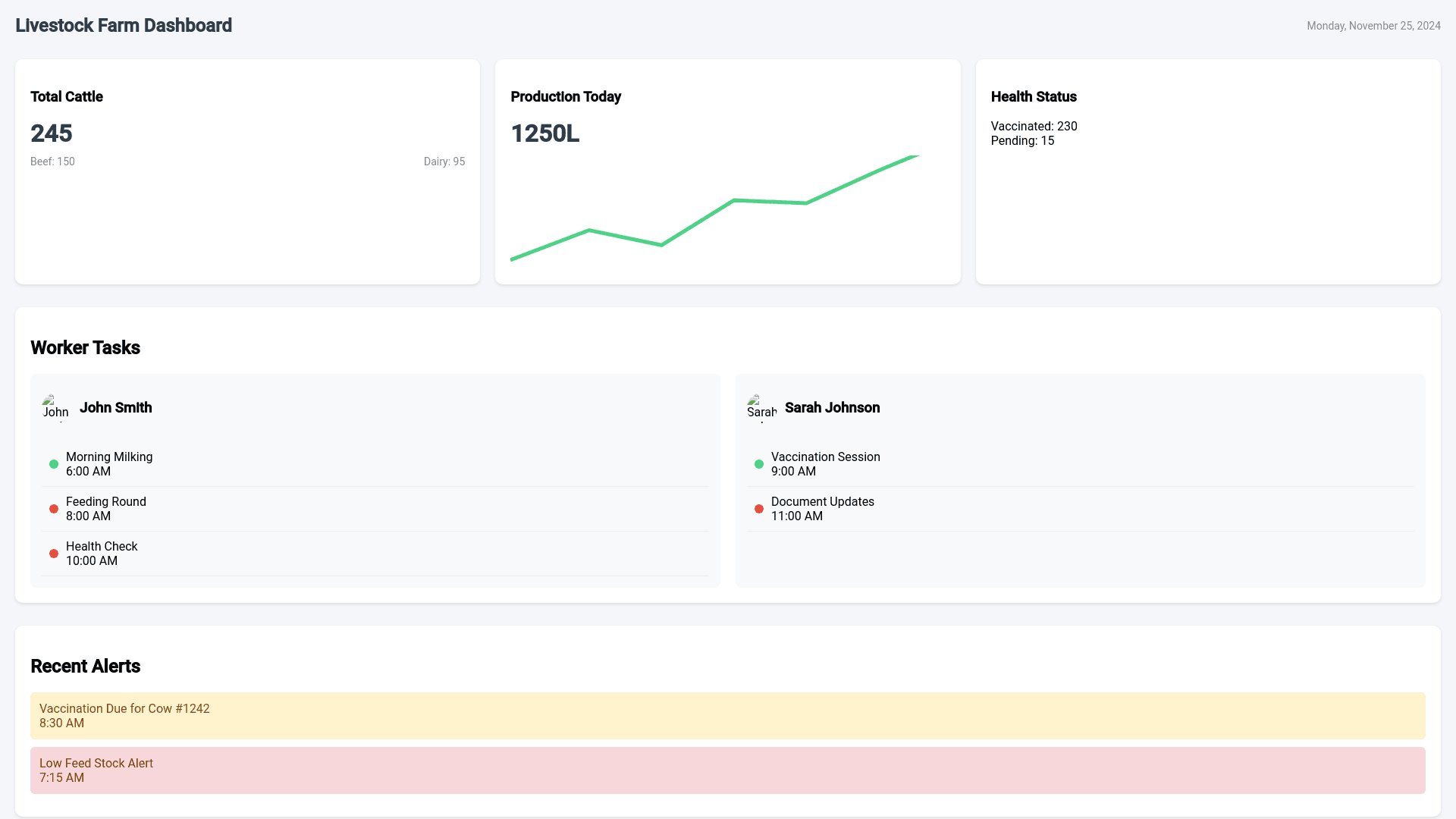Screen dimensions: 1456x819
Task: Click red status dot for Feeding Round
Action: (x=54, y=509)
